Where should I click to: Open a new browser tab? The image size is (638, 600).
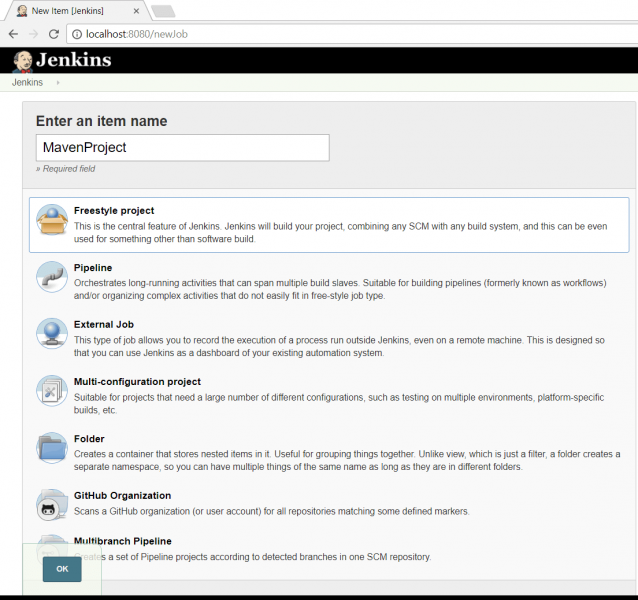[x=162, y=11]
